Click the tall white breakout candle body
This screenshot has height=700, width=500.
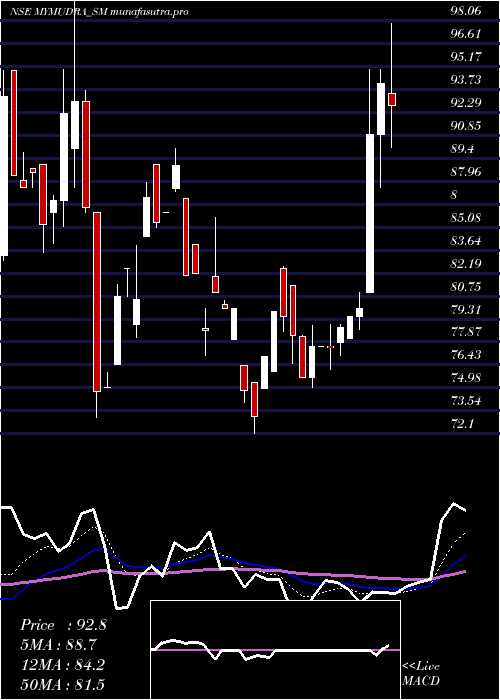tap(370, 213)
